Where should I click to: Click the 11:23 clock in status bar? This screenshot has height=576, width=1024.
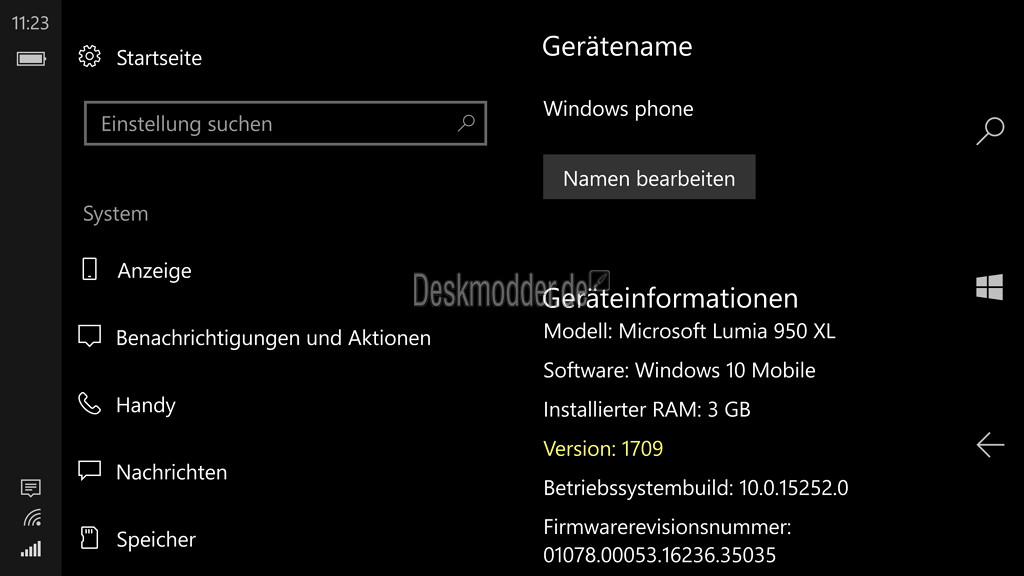[x=30, y=24]
